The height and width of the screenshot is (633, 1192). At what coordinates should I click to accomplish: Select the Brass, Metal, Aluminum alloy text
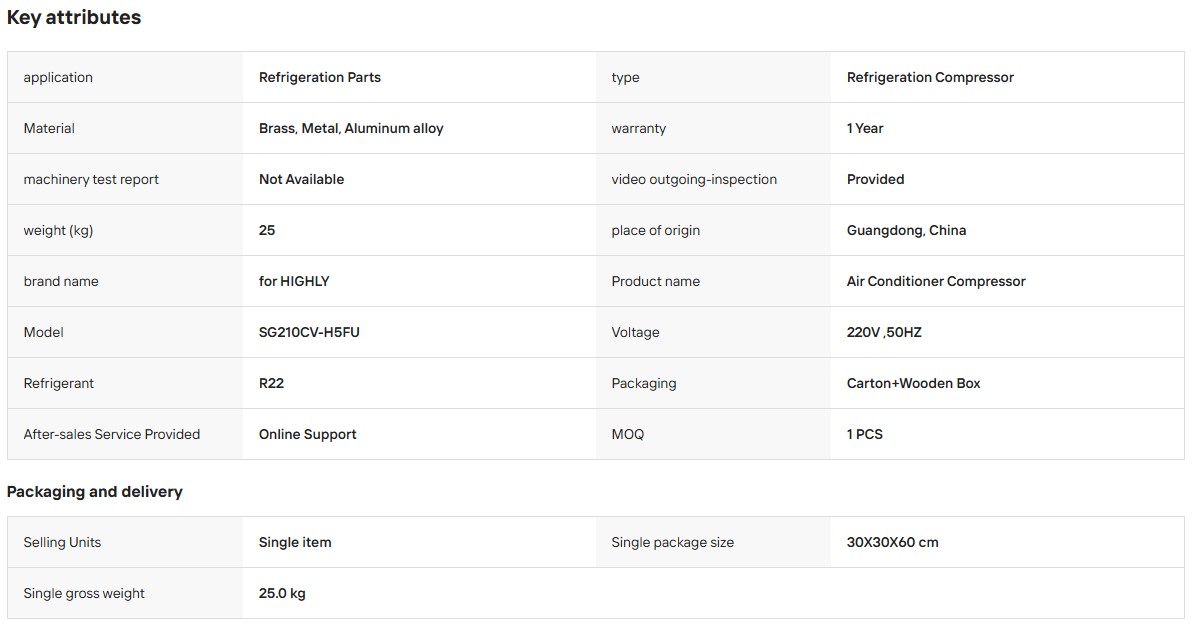coord(351,128)
